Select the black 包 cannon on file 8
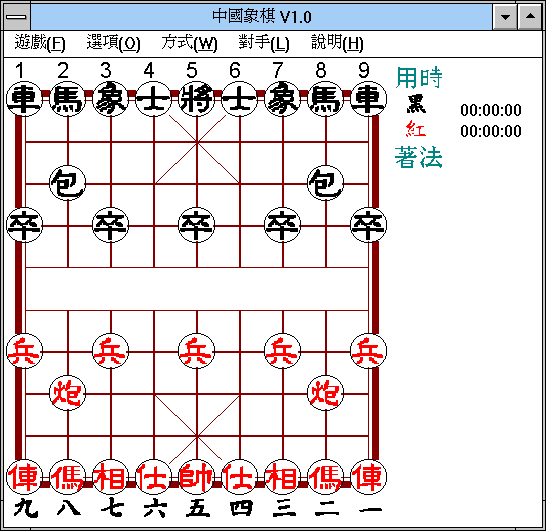This screenshot has height=531, width=546. click(326, 183)
